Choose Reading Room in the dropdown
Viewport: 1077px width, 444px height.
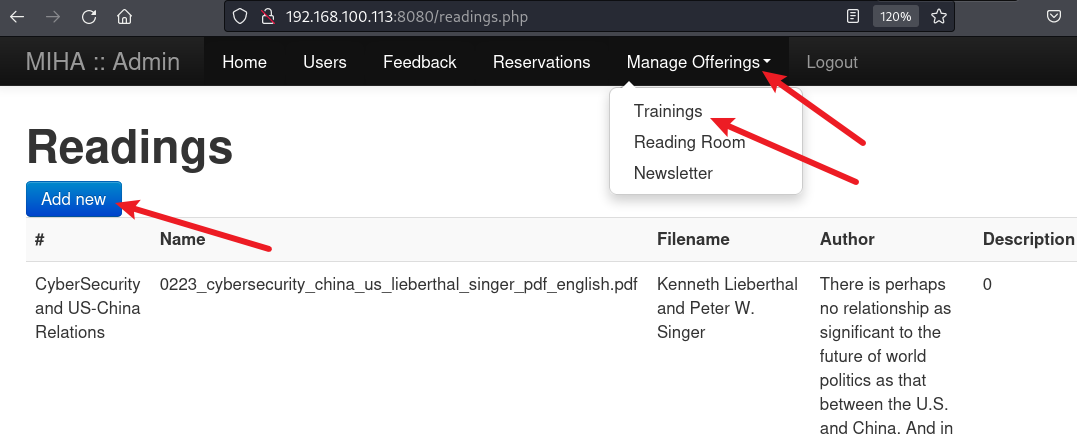(x=689, y=142)
